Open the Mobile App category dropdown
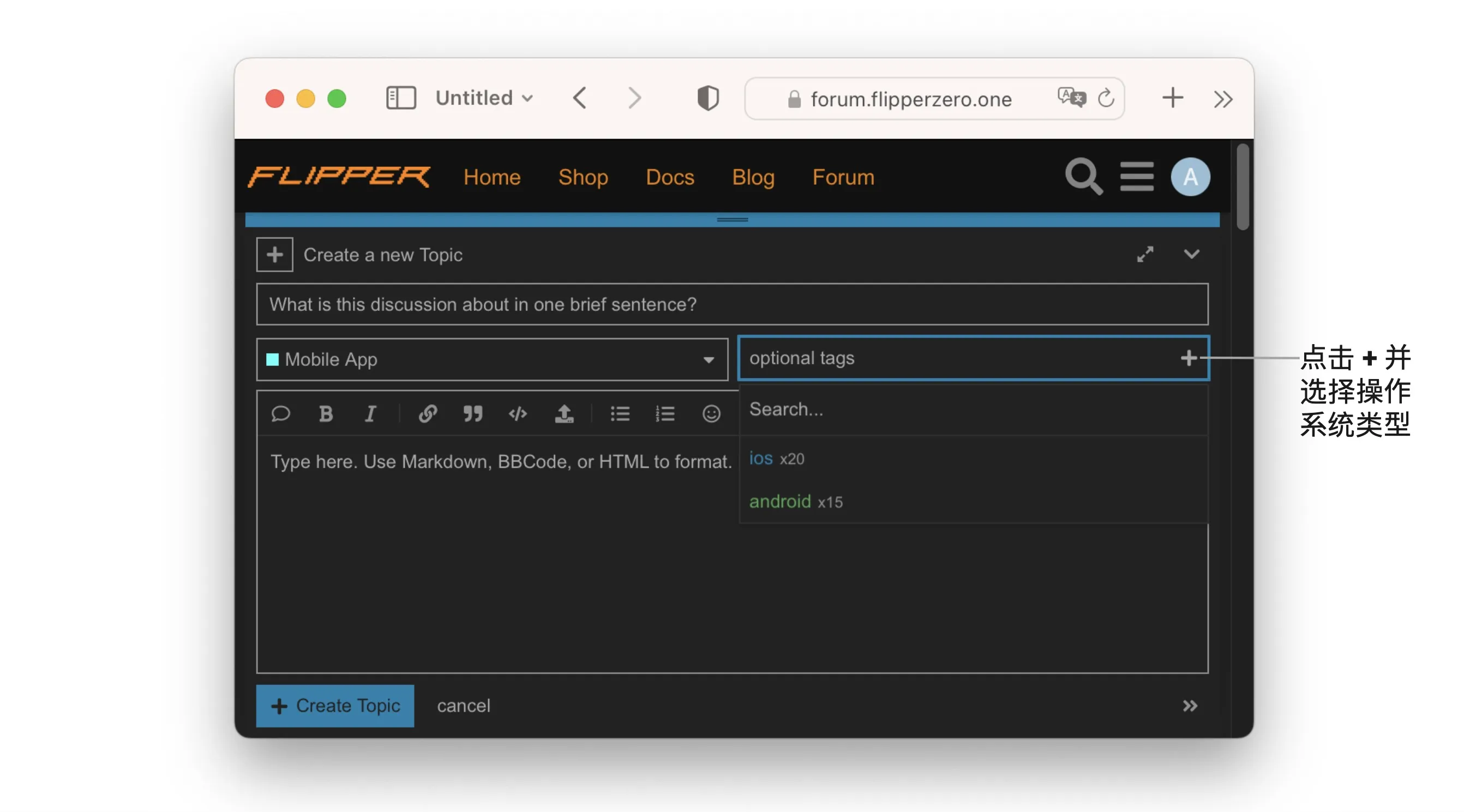 tap(492, 360)
